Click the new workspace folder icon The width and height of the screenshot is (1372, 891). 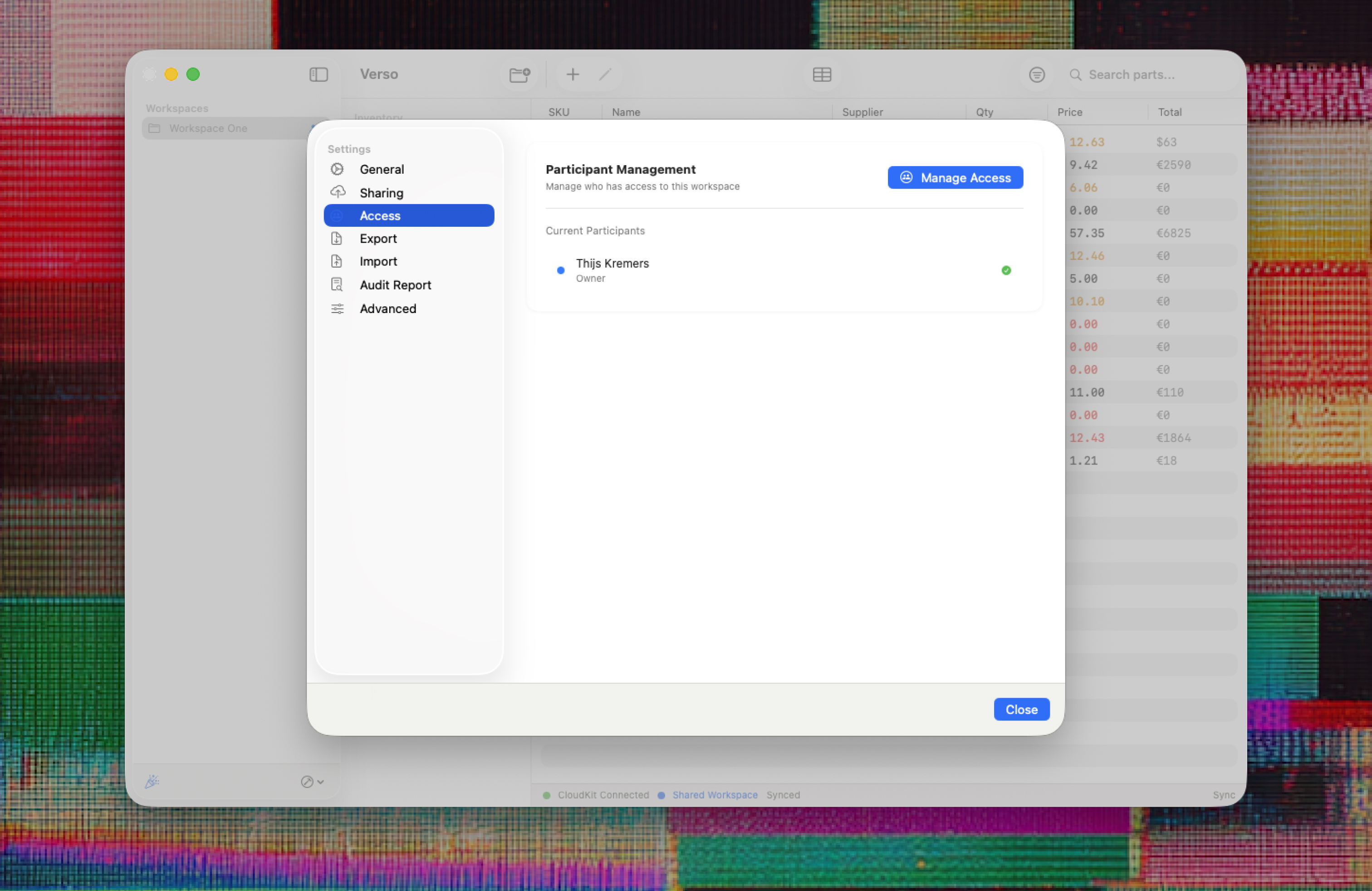pos(519,74)
